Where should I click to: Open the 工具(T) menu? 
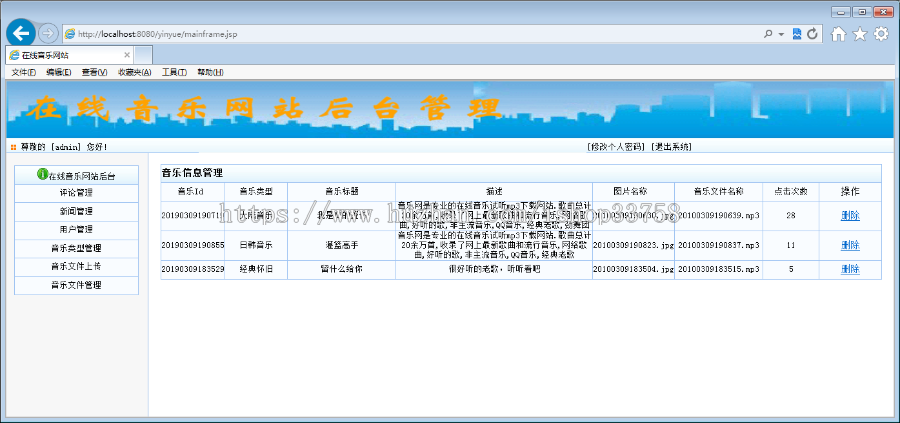click(174, 72)
